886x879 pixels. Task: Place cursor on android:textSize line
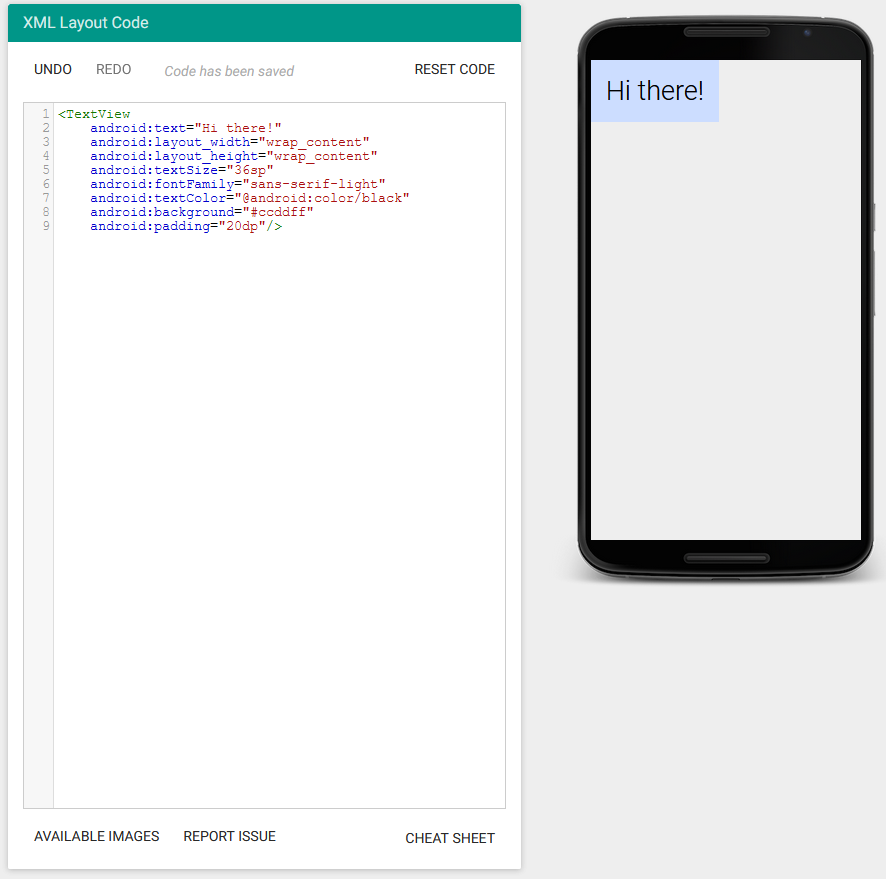[181, 170]
